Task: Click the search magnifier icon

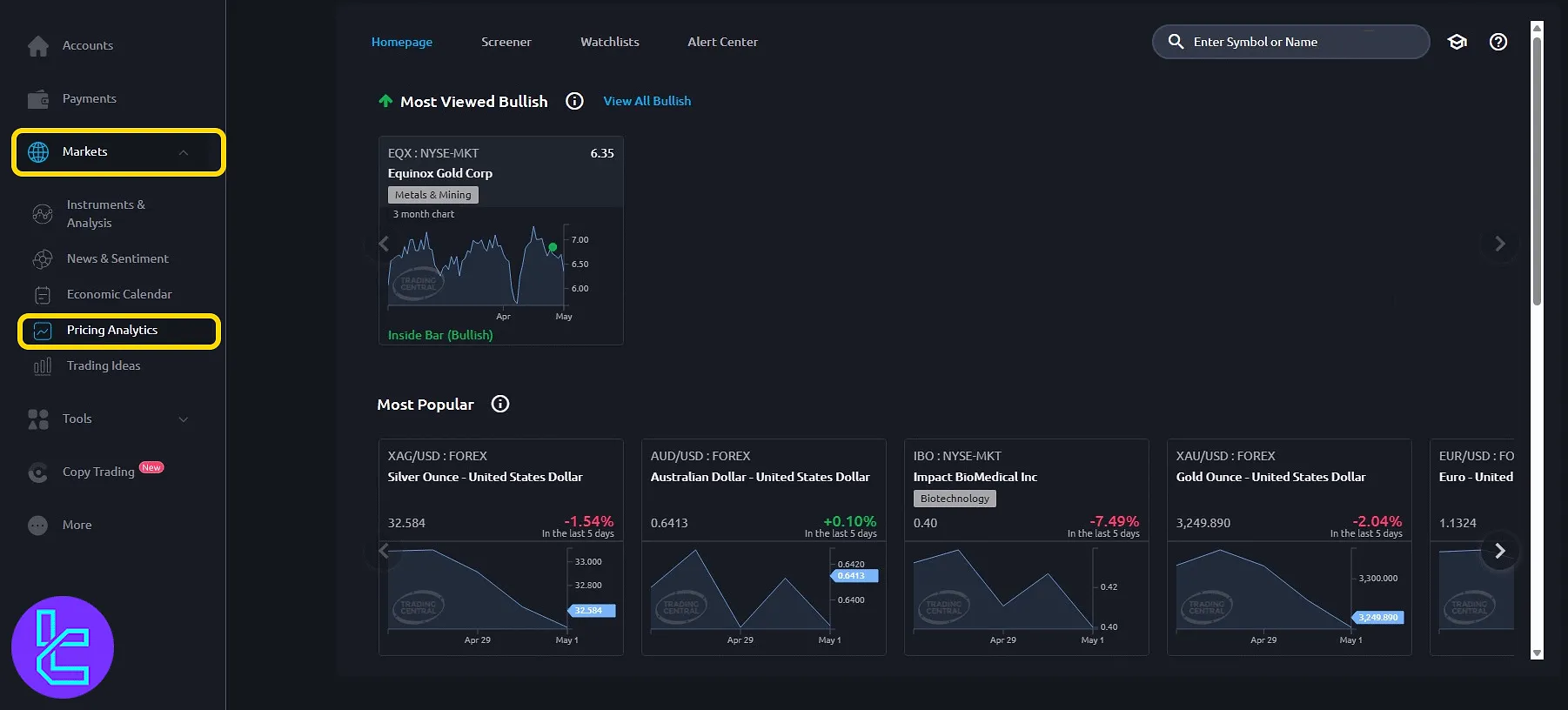Action: click(x=1176, y=42)
